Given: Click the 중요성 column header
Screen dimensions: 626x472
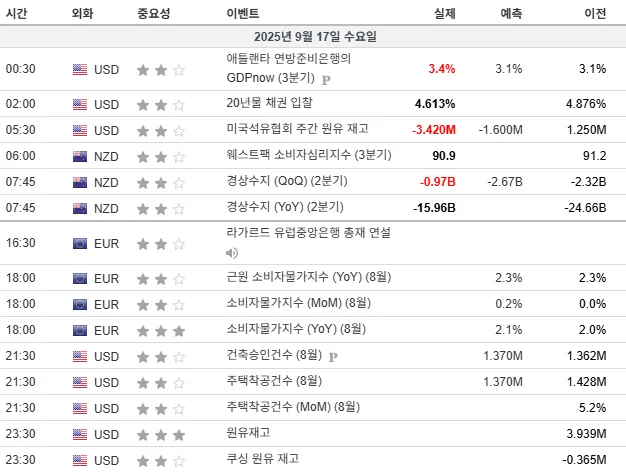Looking at the screenshot, I should pyautogui.click(x=154, y=13).
